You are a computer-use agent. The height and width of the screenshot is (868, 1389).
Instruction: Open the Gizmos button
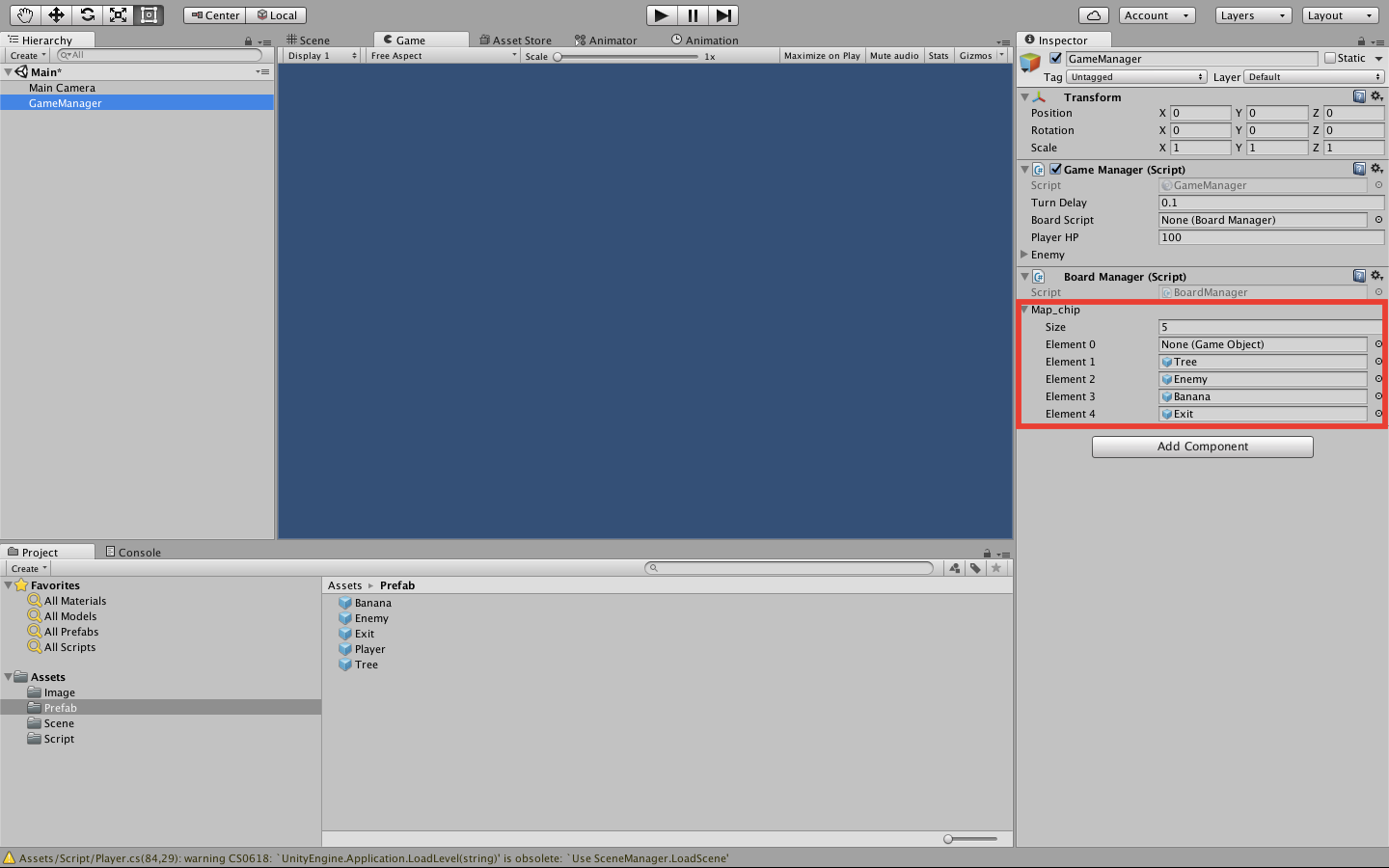click(x=975, y=56)
